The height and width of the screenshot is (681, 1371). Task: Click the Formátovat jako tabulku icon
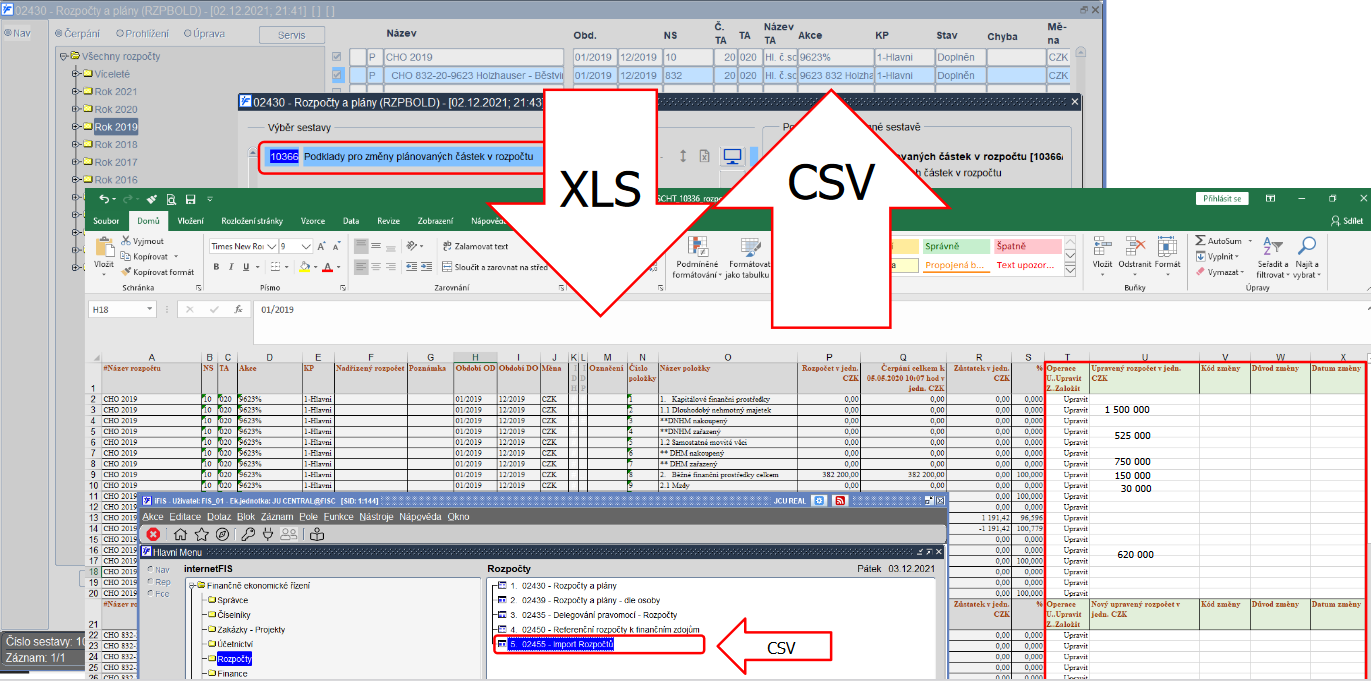point(751,246)
